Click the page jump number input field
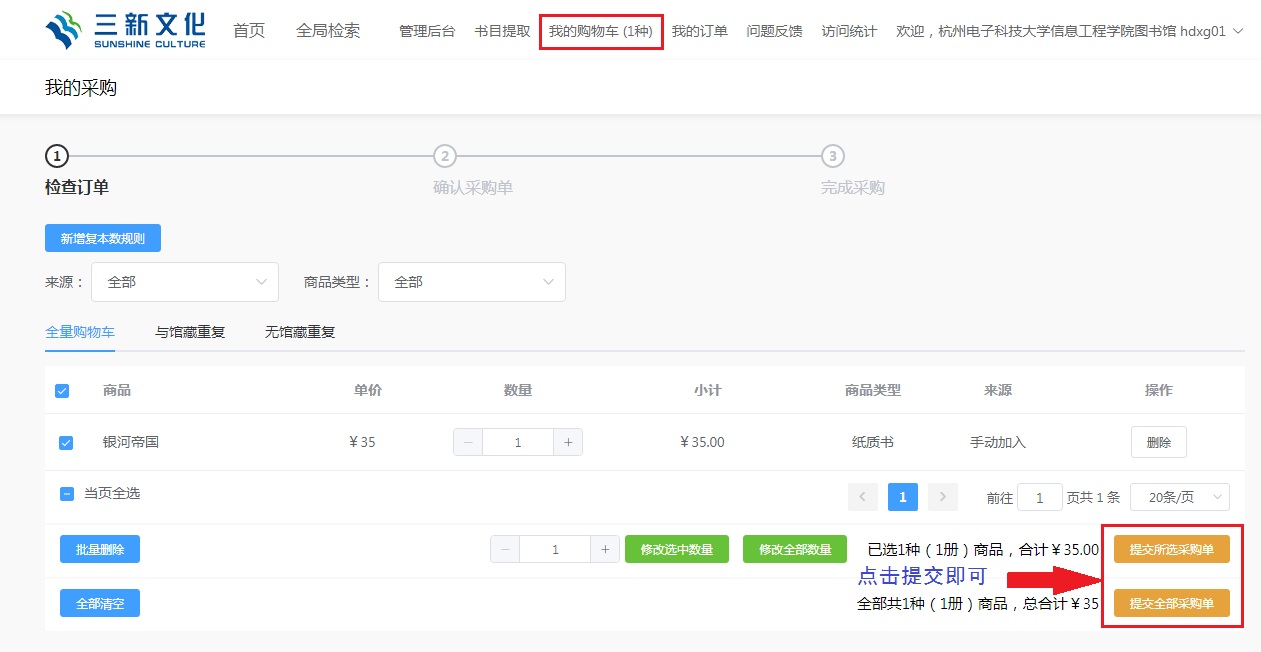The image size is (1261, 652). pos(1040,497)
